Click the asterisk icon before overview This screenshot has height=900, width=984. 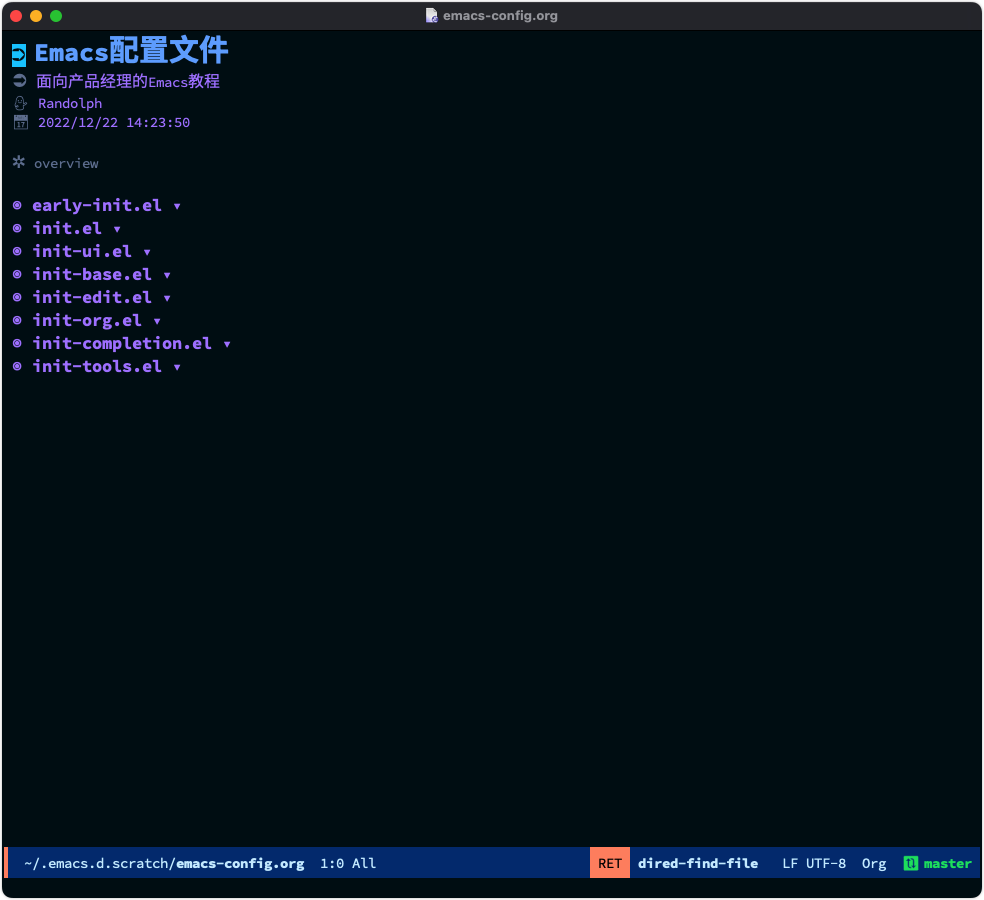click(x=19, y=163)
